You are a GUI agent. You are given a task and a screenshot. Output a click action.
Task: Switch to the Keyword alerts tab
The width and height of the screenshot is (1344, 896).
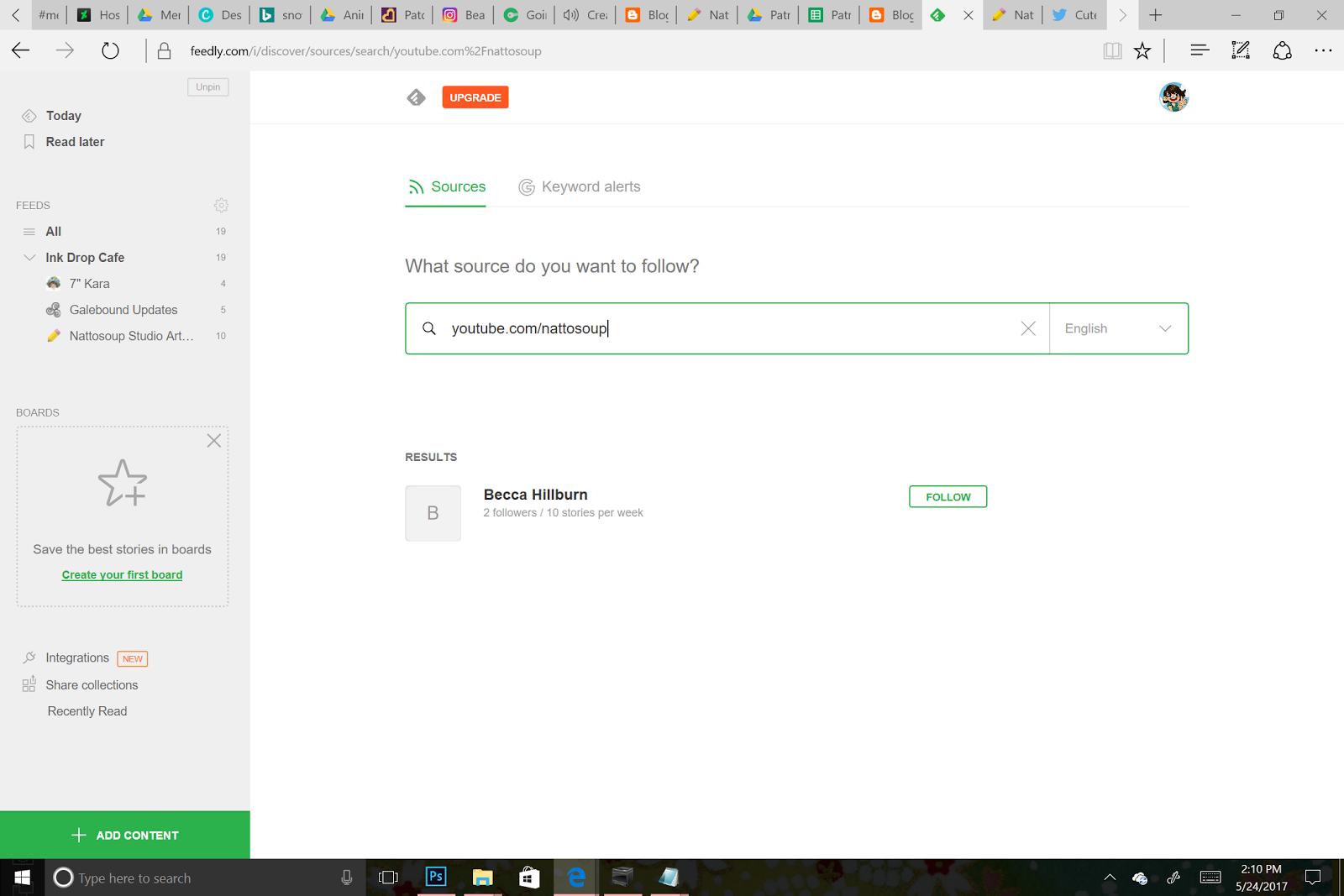pyautogui.click(x=580, y=186)
